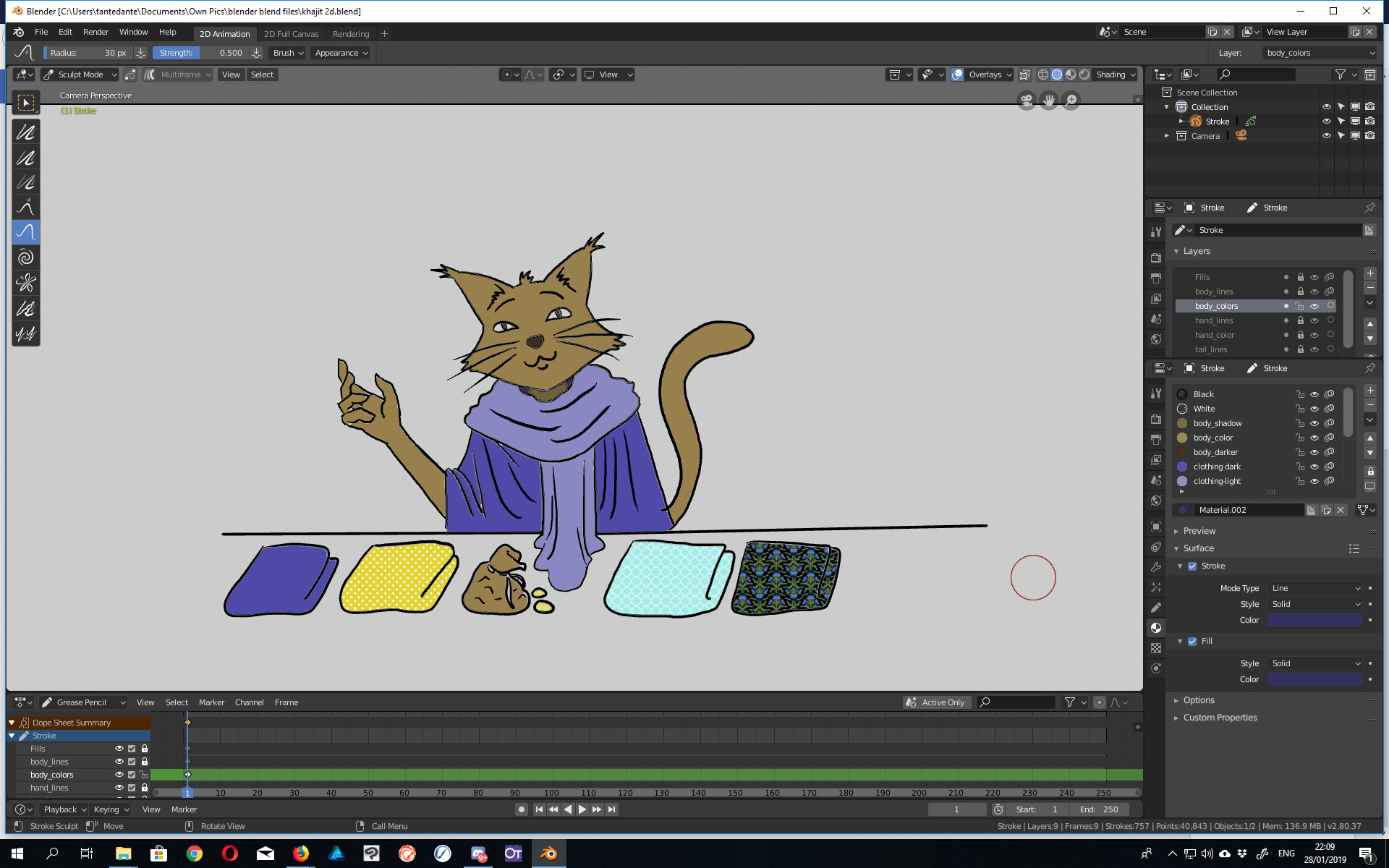Disable the Stroke checkbox under Surface
Image resolution: width=1389 pixels, height=868 pixels.
point(1192,566)
